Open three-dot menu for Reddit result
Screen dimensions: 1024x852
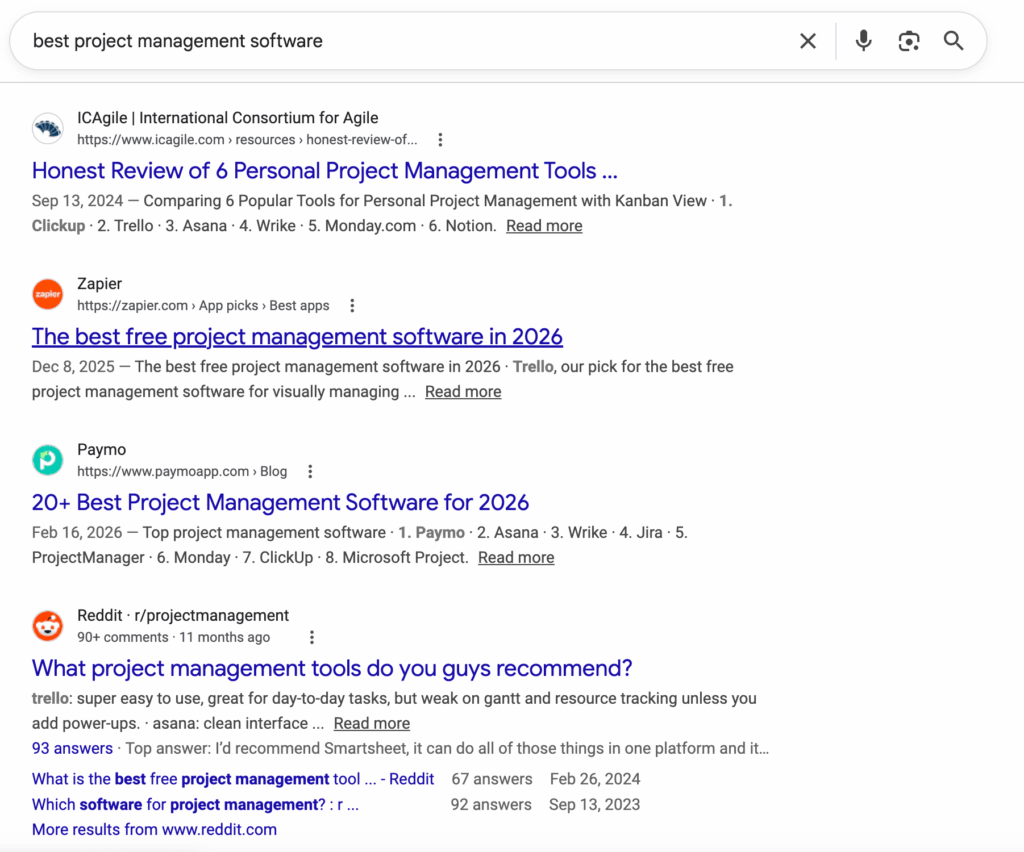coord(312,637)
